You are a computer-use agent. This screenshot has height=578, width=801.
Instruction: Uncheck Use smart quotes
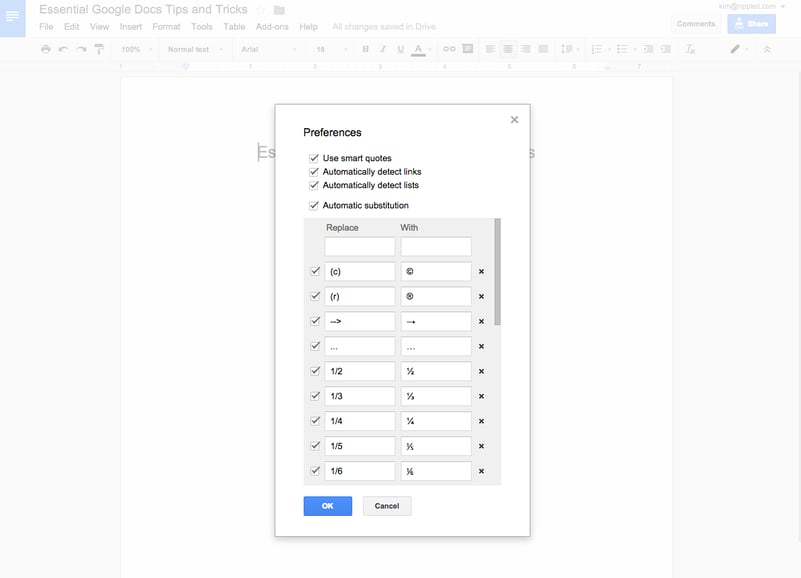coord(314,158)
